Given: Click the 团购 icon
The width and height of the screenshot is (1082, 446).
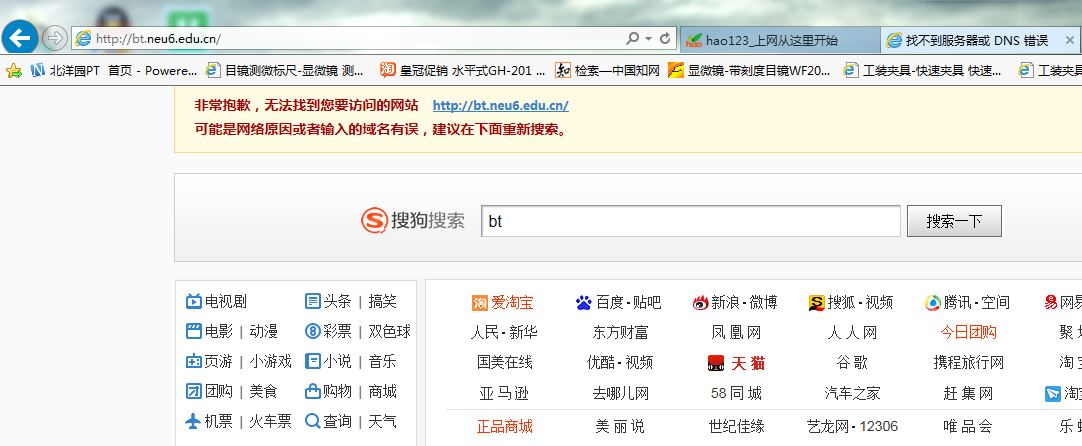Looking at the screenshot, I should (x=194, y=391).
